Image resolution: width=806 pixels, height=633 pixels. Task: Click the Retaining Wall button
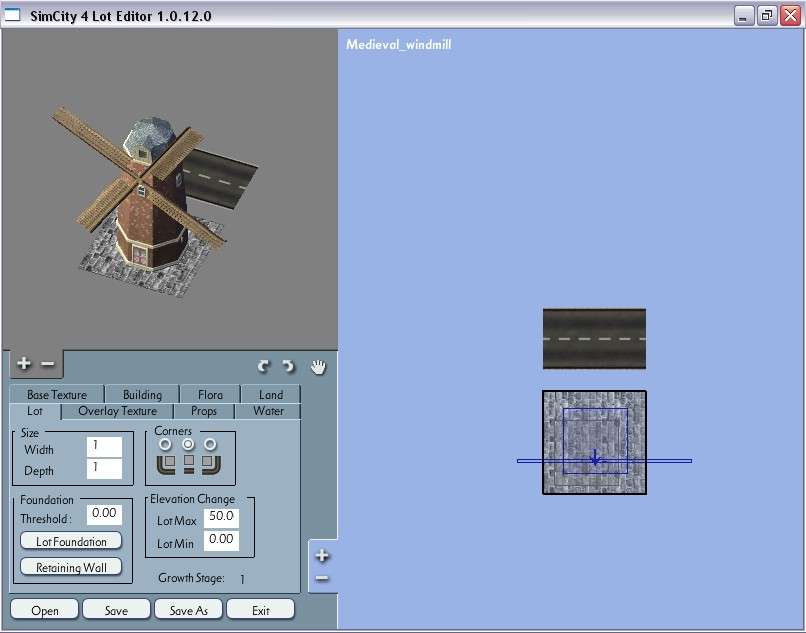coord(71,567)
